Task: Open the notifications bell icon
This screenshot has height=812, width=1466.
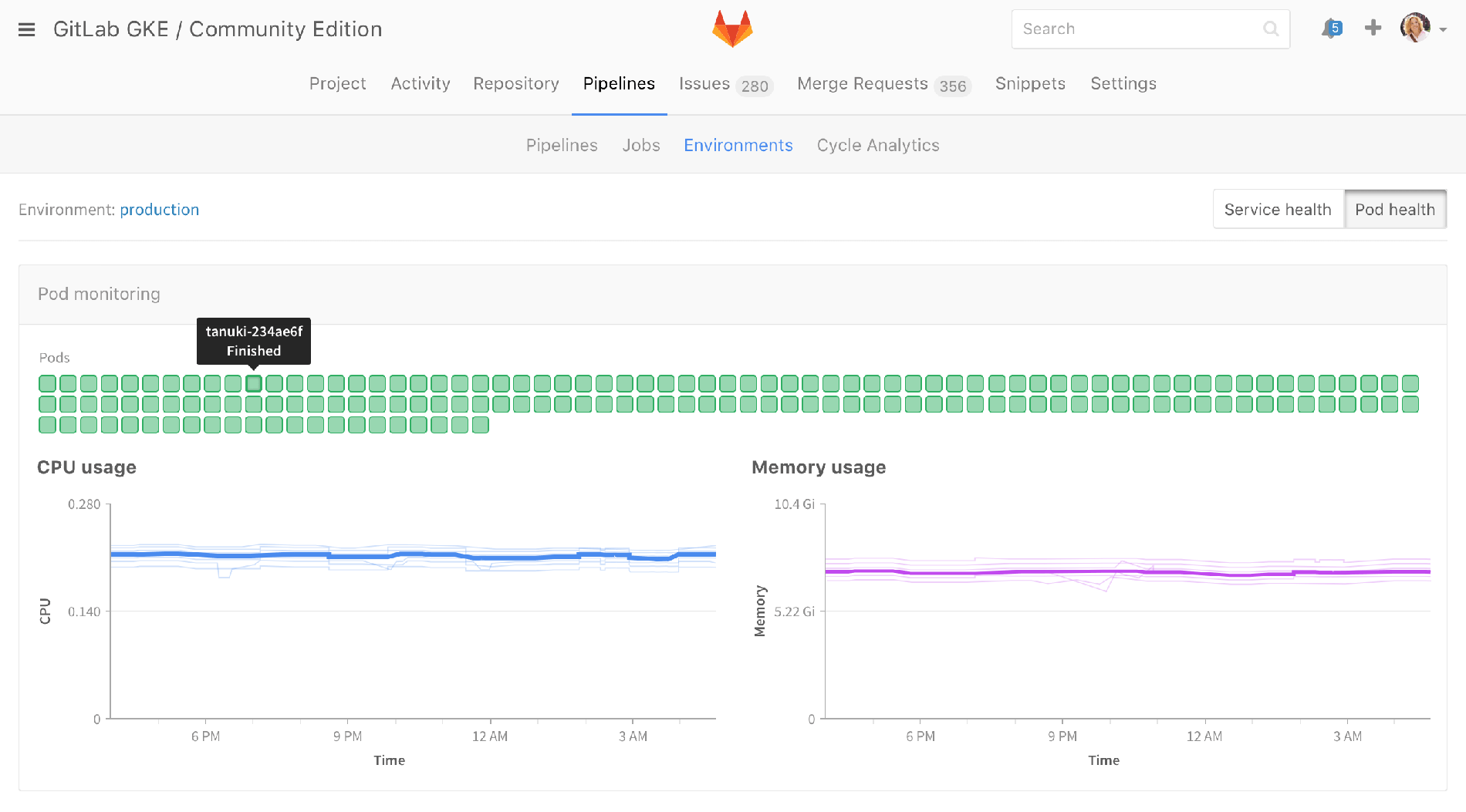Action: point(1331,29)
